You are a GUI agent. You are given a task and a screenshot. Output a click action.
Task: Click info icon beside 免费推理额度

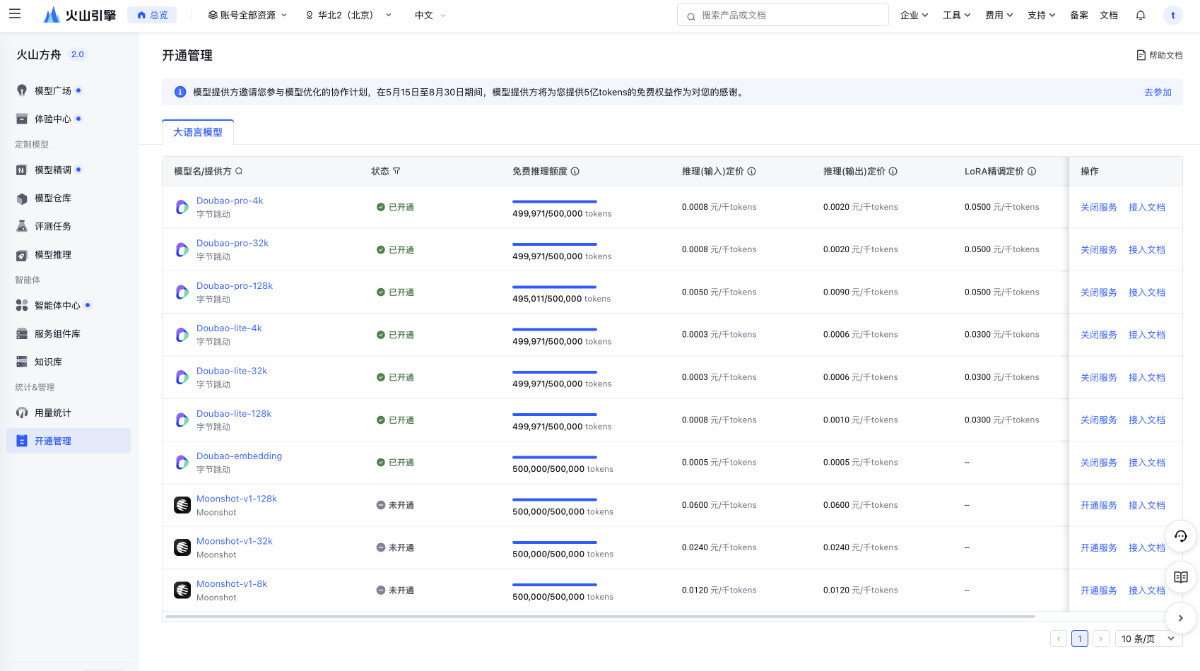(575, 171)
